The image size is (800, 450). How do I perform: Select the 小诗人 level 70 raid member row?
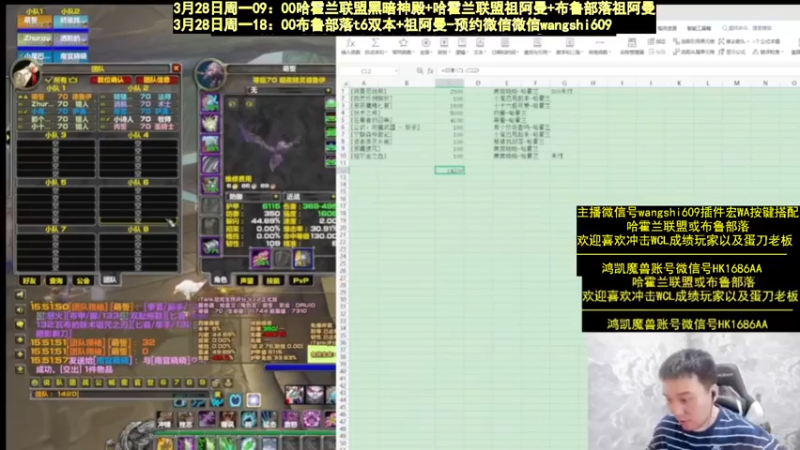click(138, 119)
